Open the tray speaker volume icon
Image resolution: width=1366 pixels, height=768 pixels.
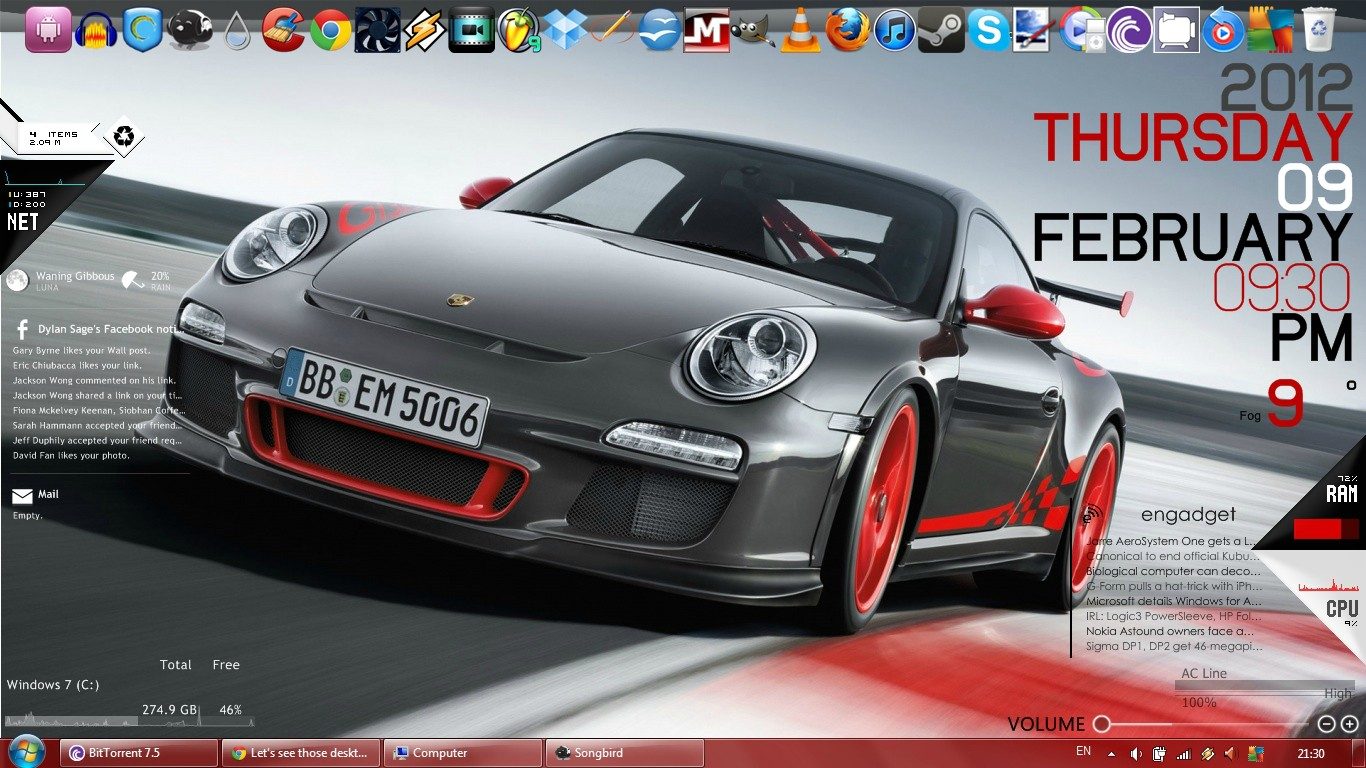point(1136,753)
